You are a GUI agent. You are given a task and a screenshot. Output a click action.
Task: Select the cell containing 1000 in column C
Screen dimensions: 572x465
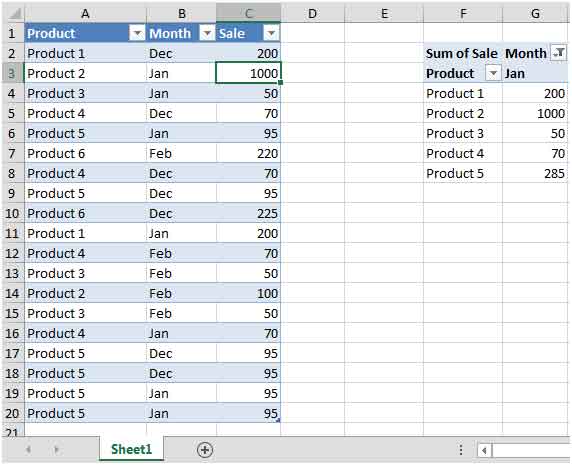[248, 73]
